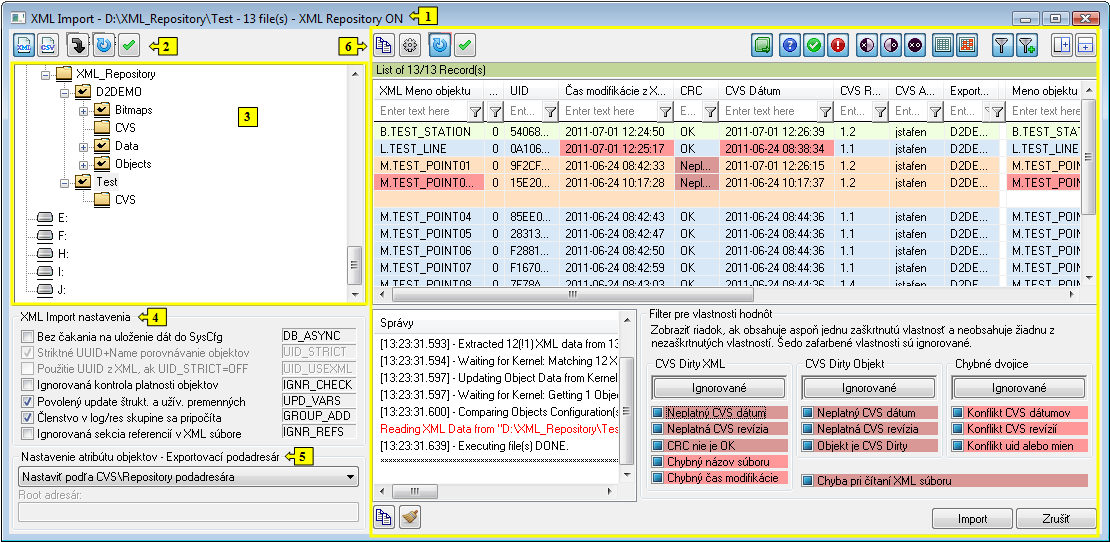Enable 'Bez čakania na uloženie dát' checkbox
Image resolution: width=1110 pixels, height=542 pixels.
coord(27,337)
